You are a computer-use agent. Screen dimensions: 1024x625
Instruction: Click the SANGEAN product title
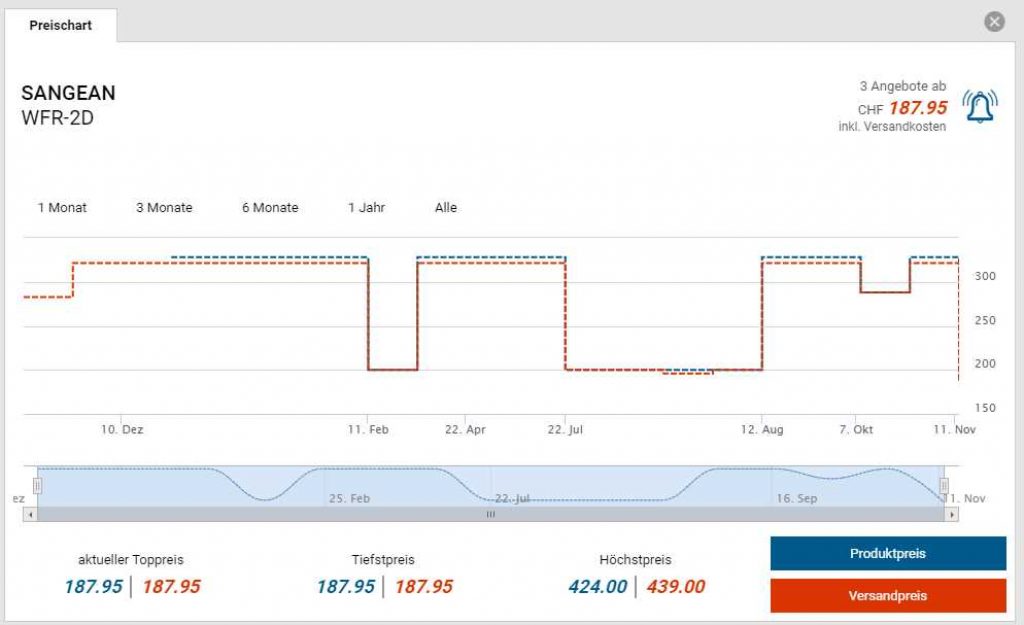pos(68,93)
